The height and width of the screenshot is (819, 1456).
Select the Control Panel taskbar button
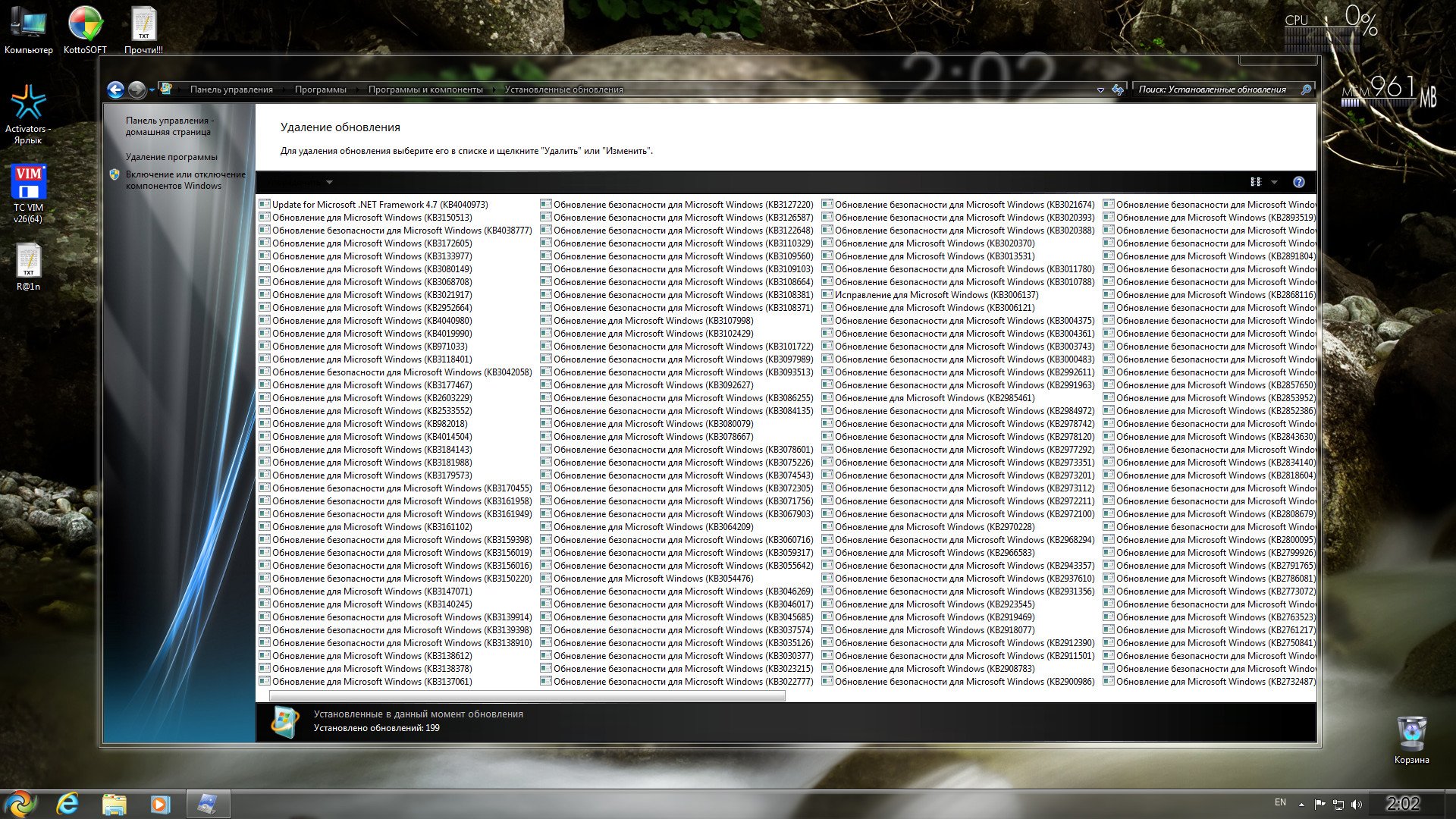coord(207,804)
